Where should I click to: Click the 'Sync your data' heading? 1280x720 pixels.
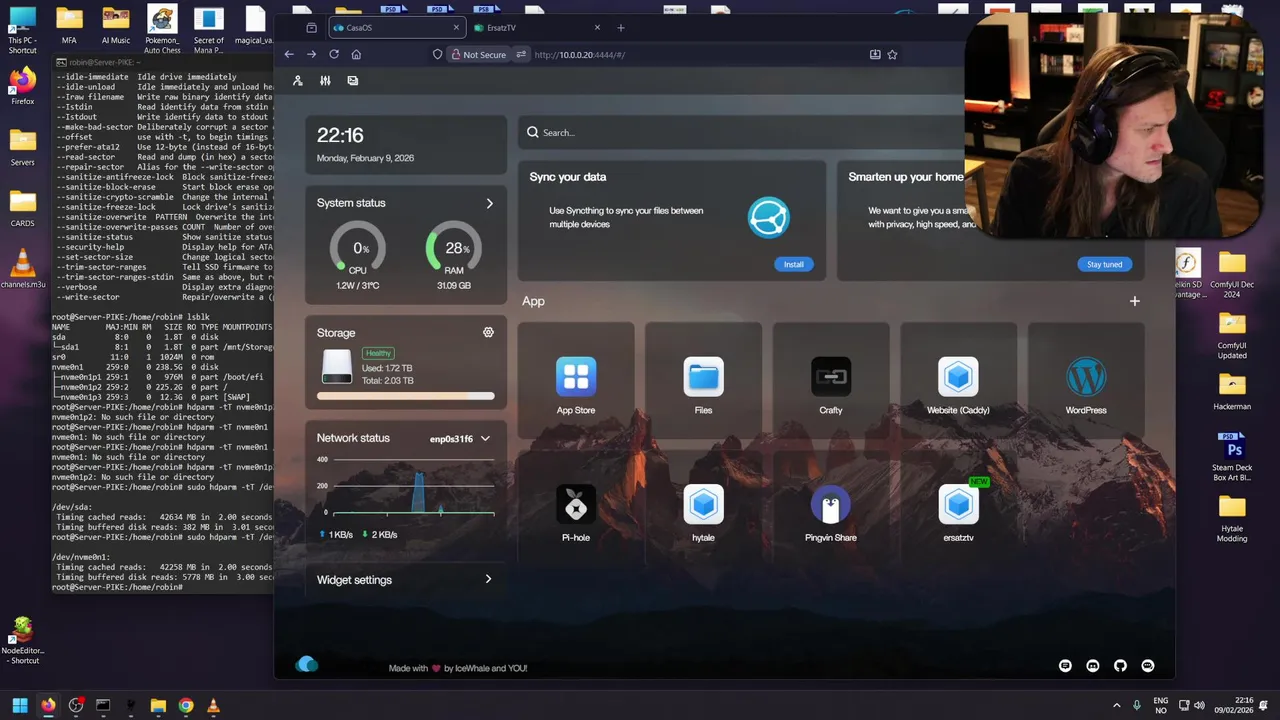click(568, 177)
